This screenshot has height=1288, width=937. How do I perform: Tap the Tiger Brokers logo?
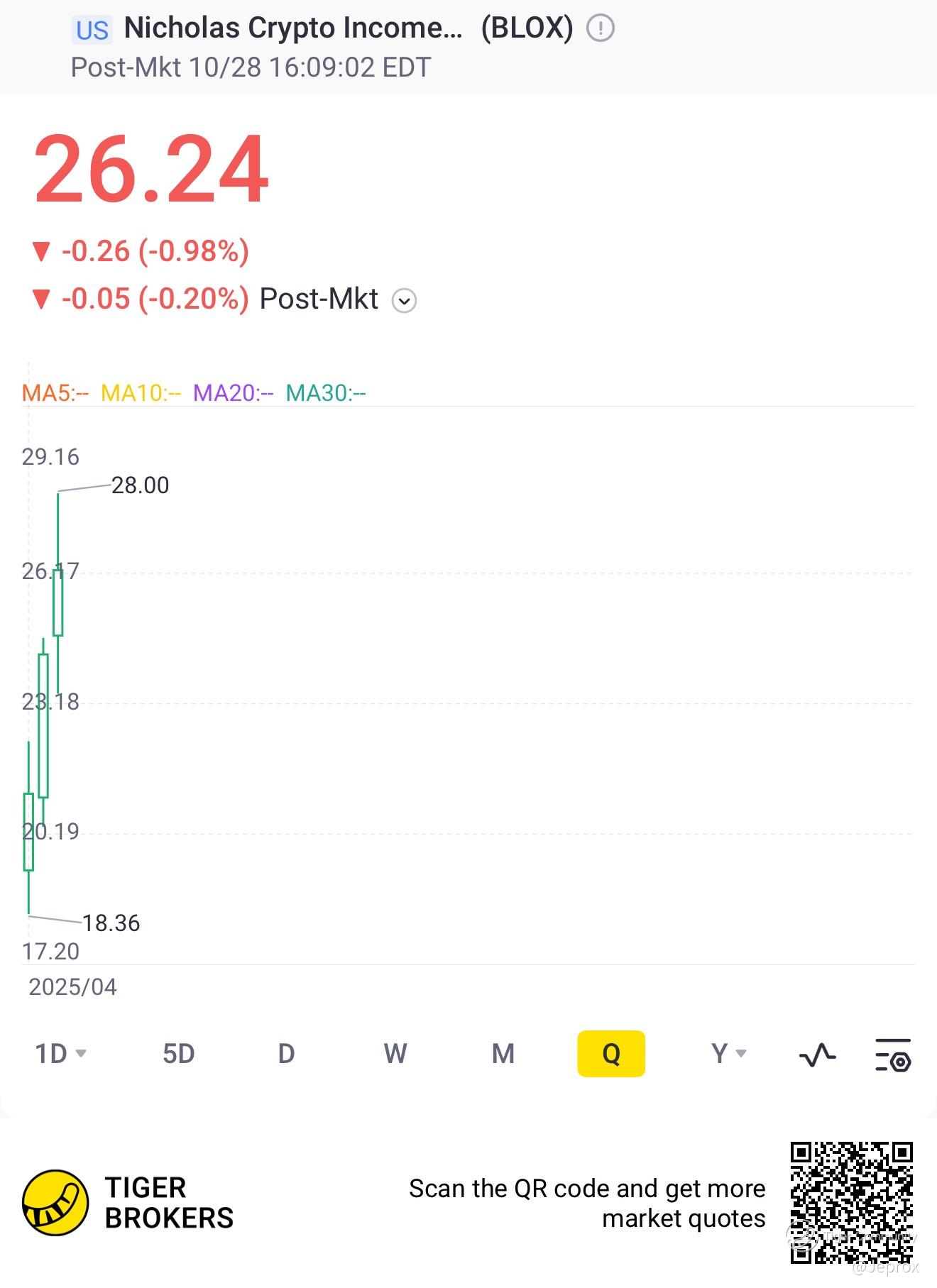[x=55, y=1203]
